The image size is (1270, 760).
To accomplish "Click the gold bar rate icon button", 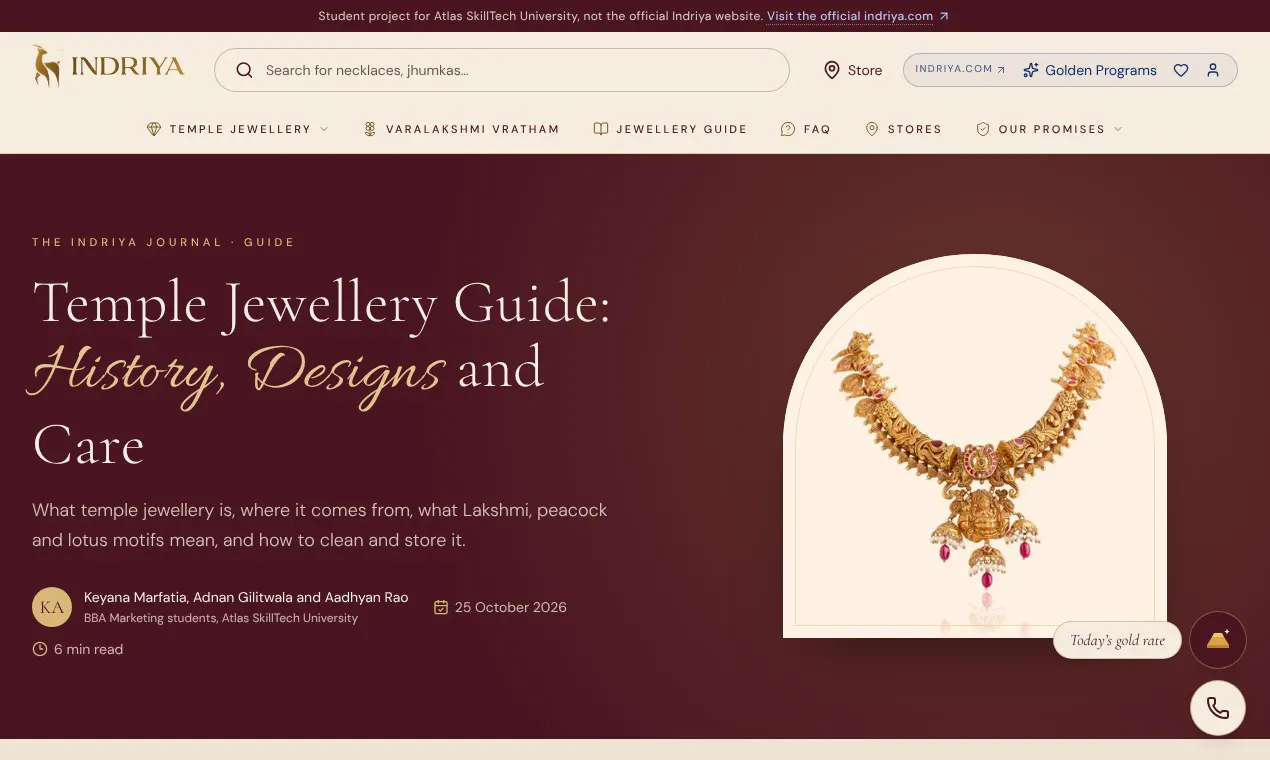I will [x=1218, y=640].
